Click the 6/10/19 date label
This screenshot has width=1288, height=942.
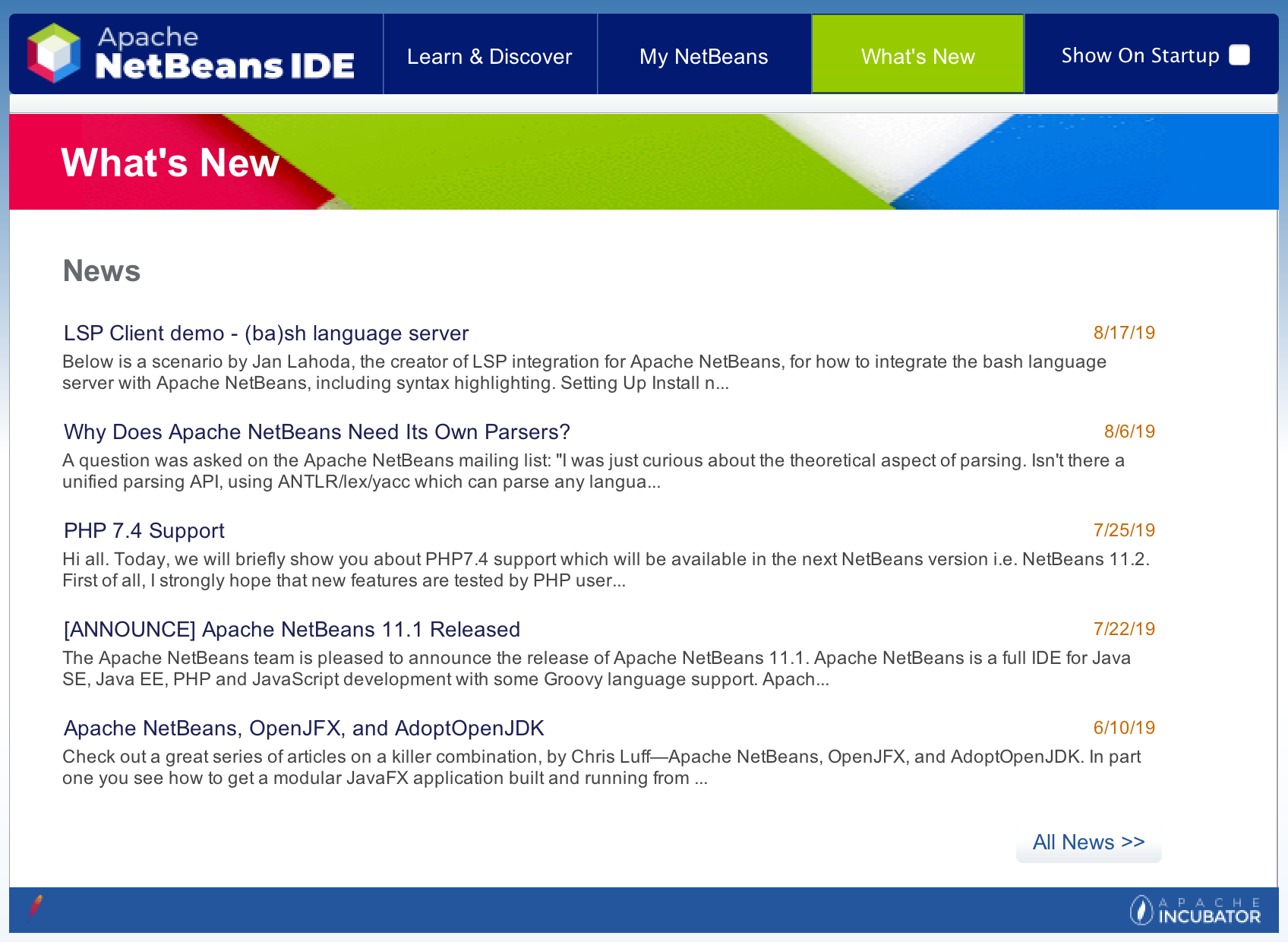coord(1123,728)
